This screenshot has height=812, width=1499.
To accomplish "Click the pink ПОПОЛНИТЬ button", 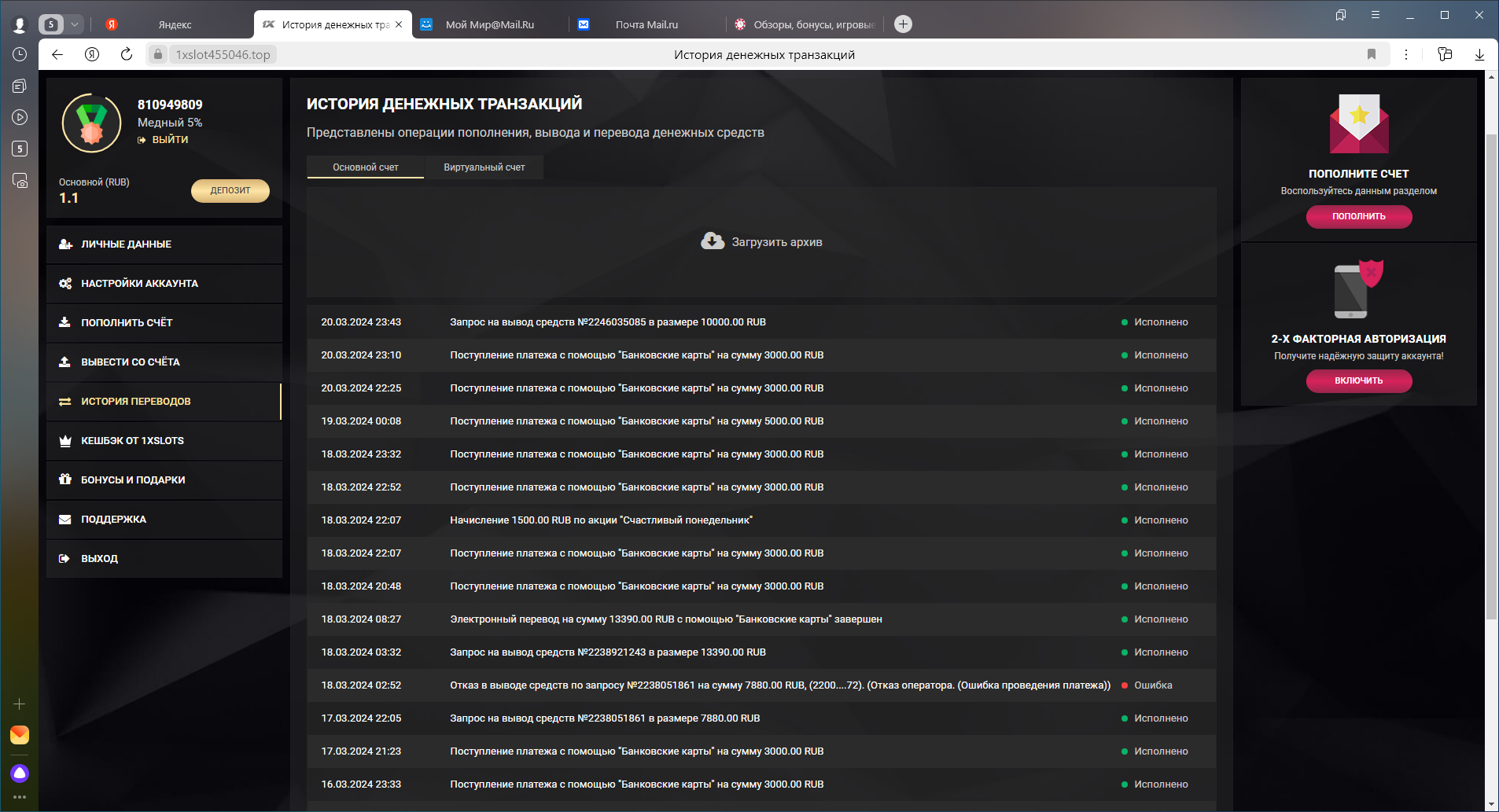I will 1359,216.
